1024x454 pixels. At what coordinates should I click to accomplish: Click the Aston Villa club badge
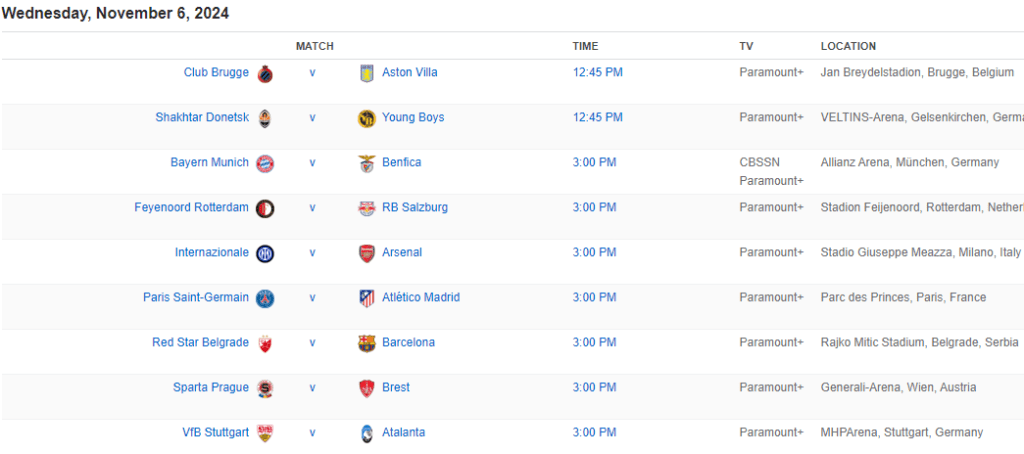click(366, 73)
